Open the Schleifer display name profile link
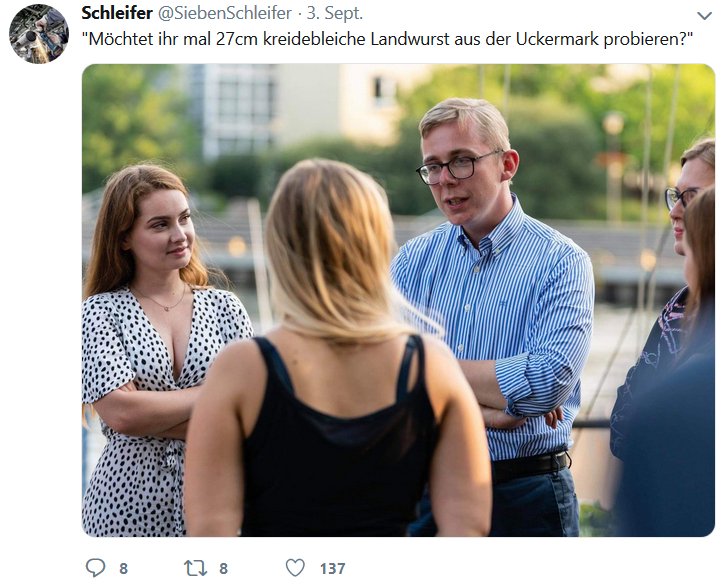The height and width of the screenshot is (586, 725). (117, 13)
